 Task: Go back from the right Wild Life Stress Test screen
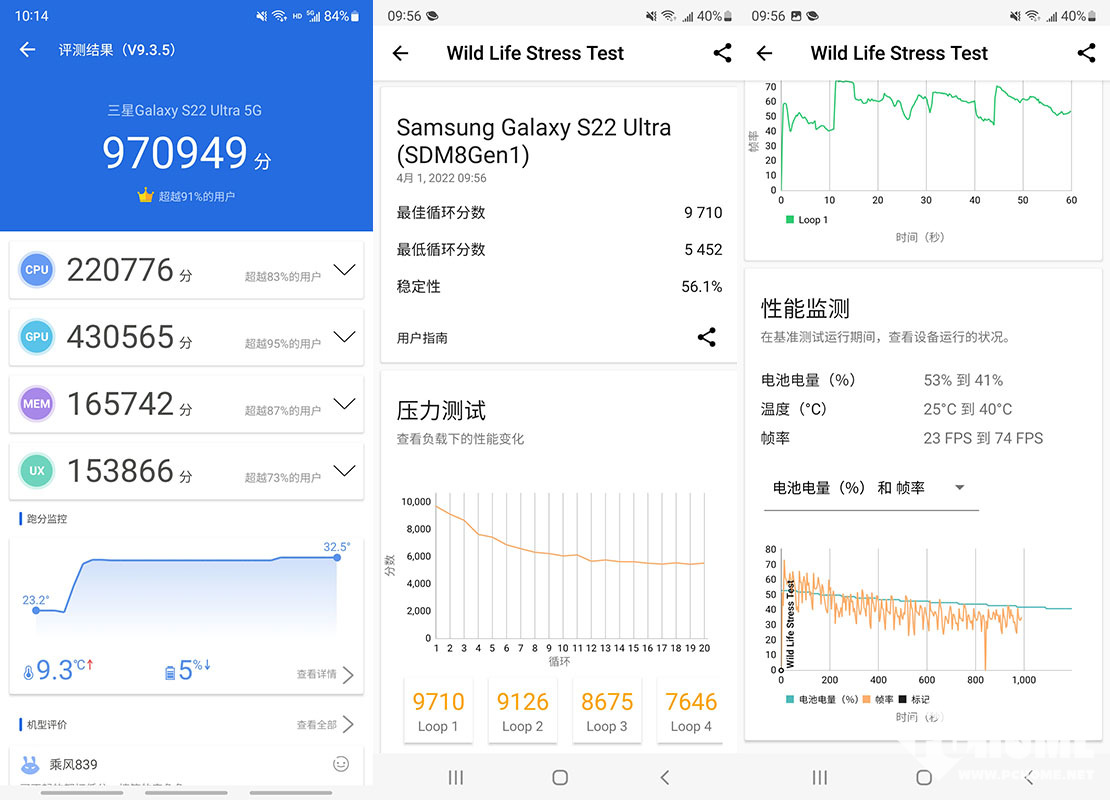[x=765, y=53]
